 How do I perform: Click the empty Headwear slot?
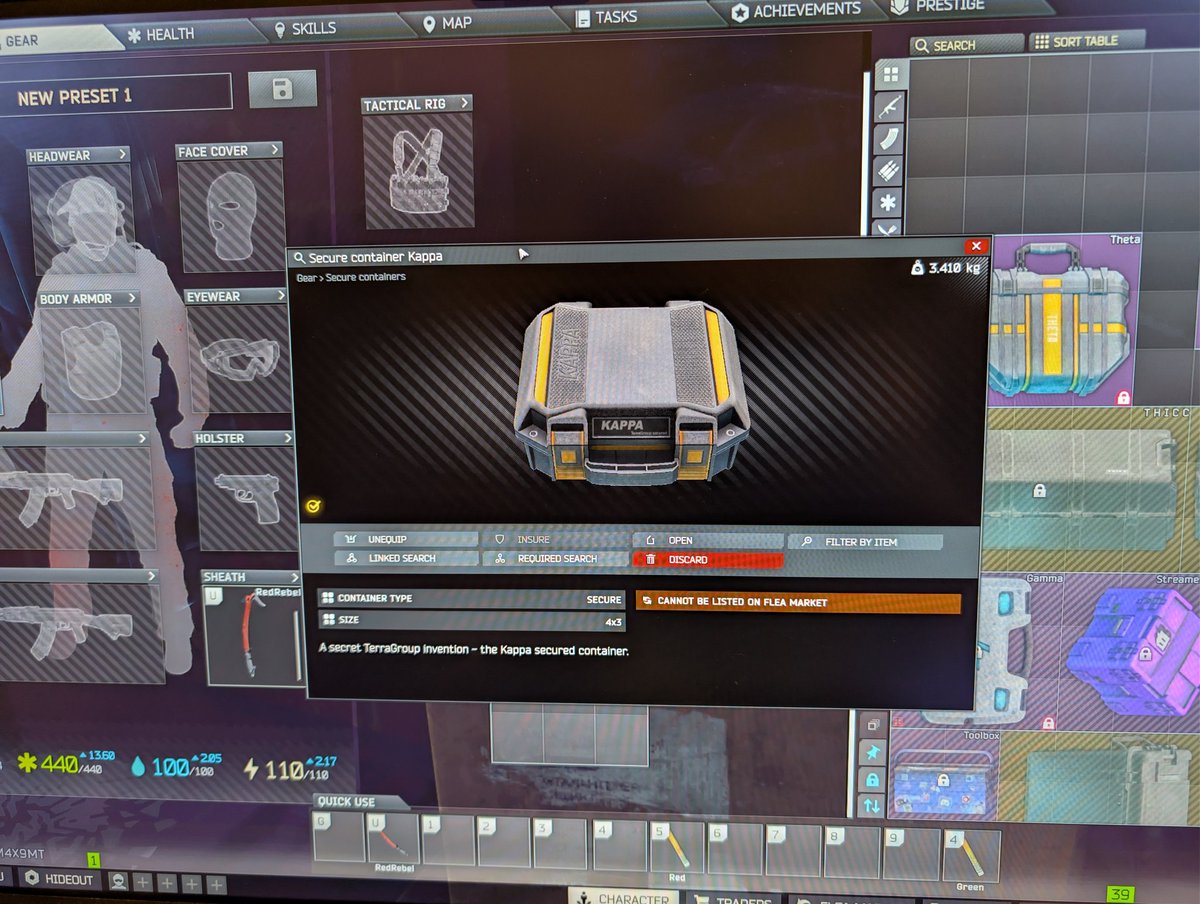(81, 219)
